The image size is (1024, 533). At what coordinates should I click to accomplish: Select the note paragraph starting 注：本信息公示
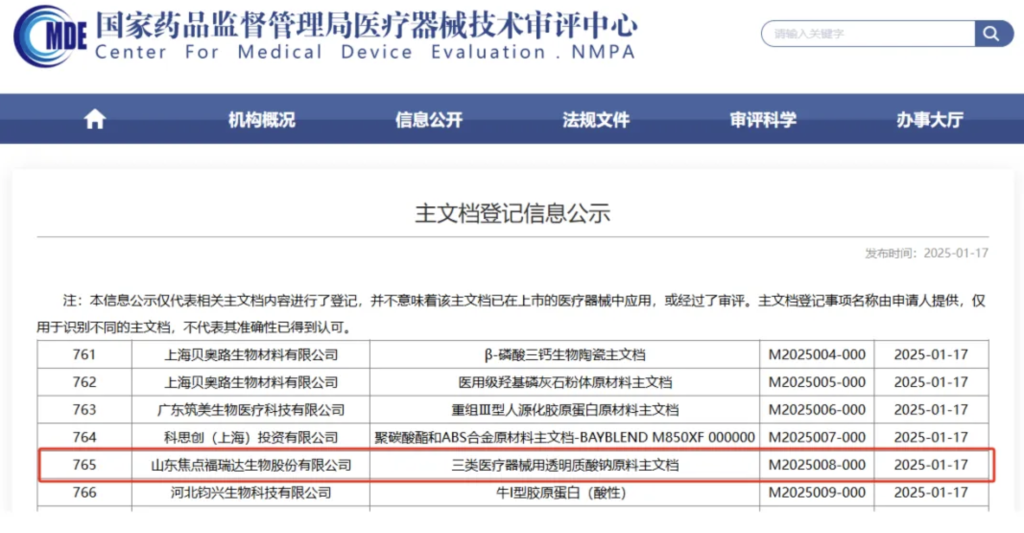pyautogui.click(x=511, y=314)
